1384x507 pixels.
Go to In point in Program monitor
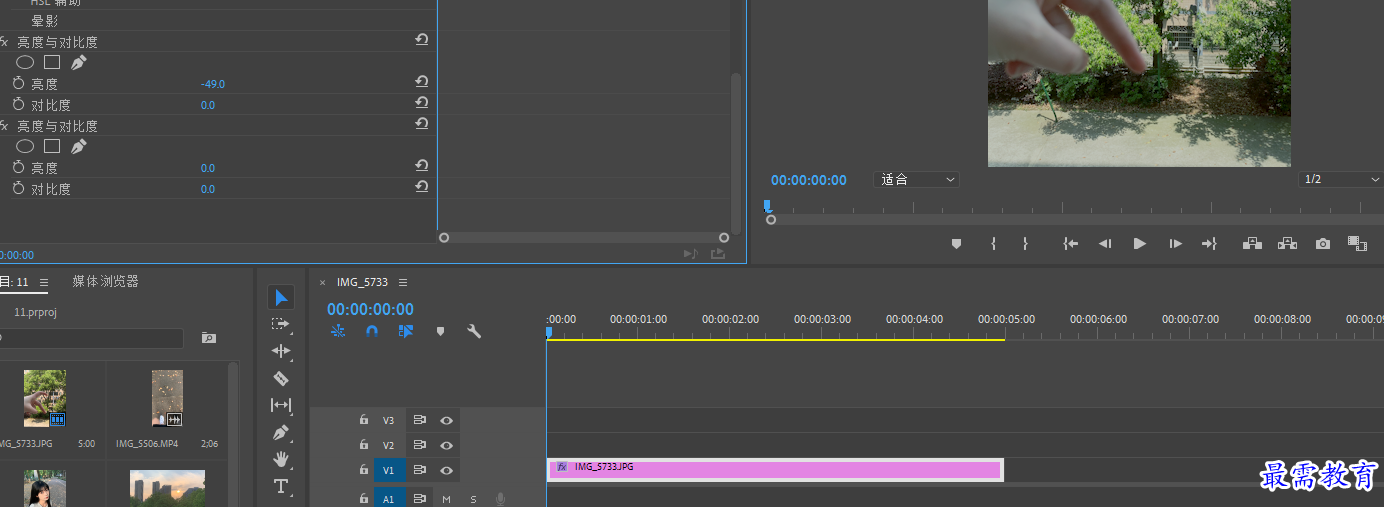(x=1070, y=243)
